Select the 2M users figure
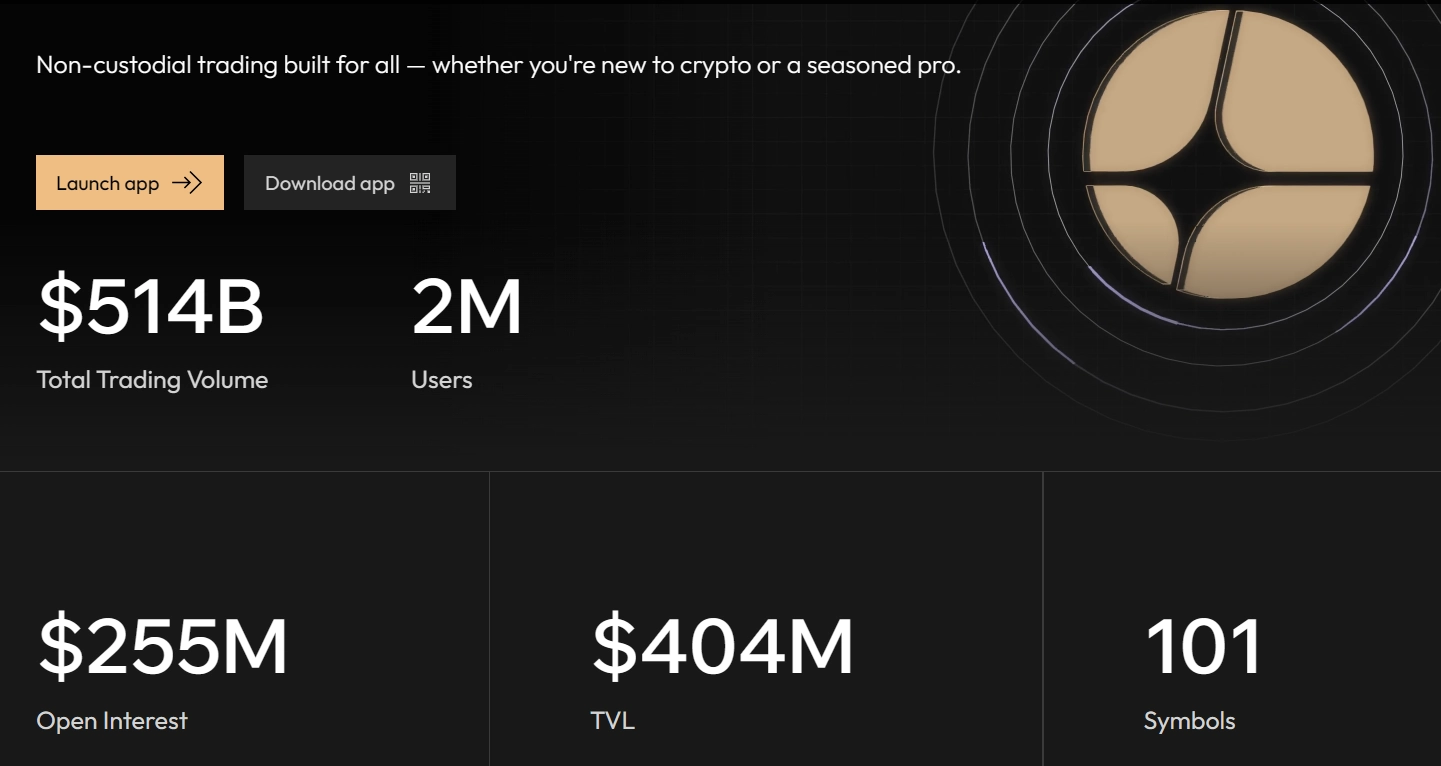The height and width of the screenshot is (766, 1441). pyautogui.click(x=467, y=307)
